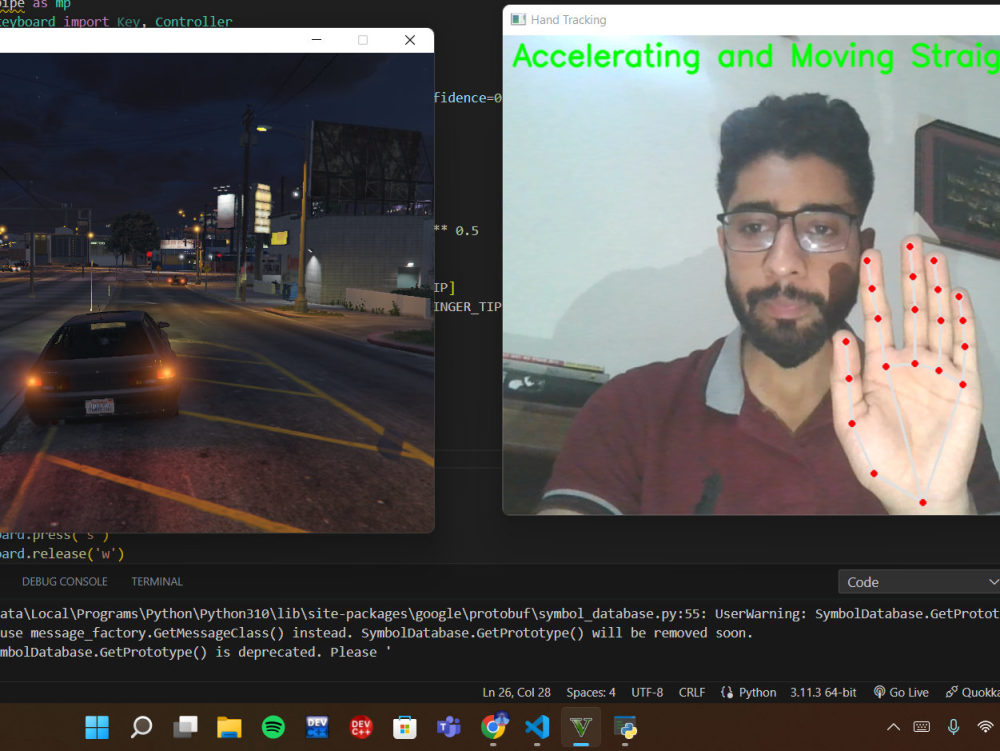
Task: Close the game window
Action: pos(410,40)
